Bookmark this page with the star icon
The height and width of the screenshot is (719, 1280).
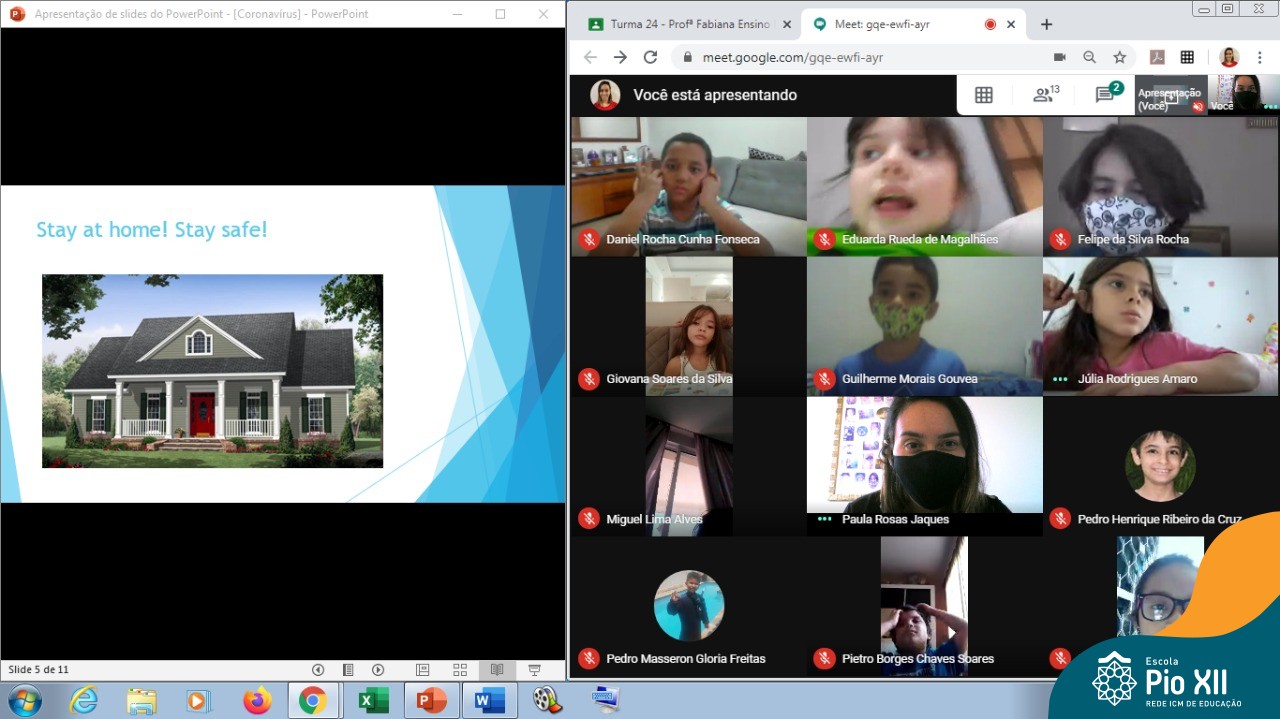[x=1119, y=57]
